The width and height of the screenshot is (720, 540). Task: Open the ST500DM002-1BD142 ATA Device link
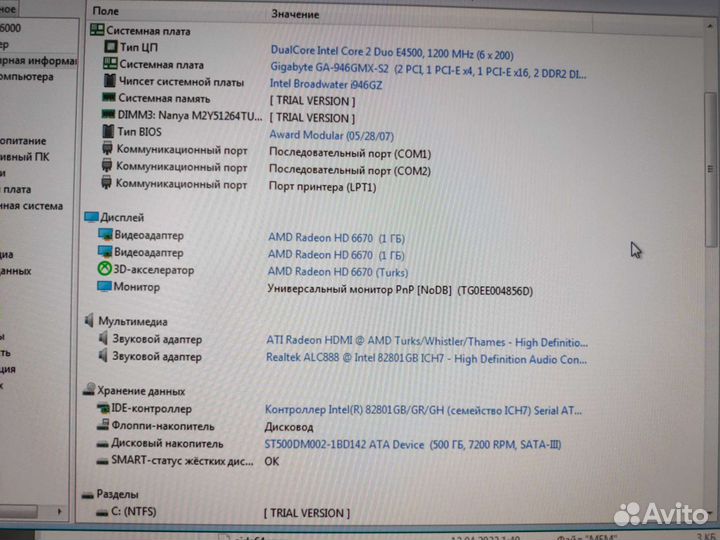412,444
